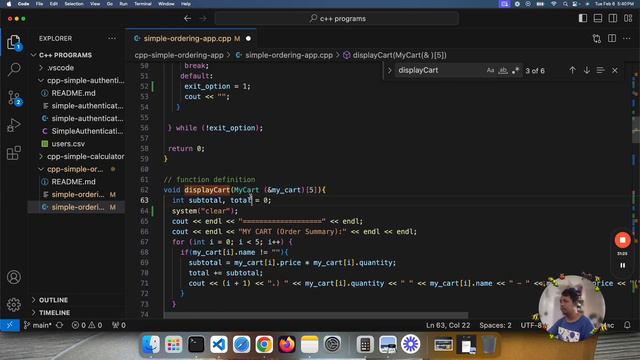Toggle Use Regular Expression in find widget
The width and height of the screenshot is (640, 360).
point(515,70)
